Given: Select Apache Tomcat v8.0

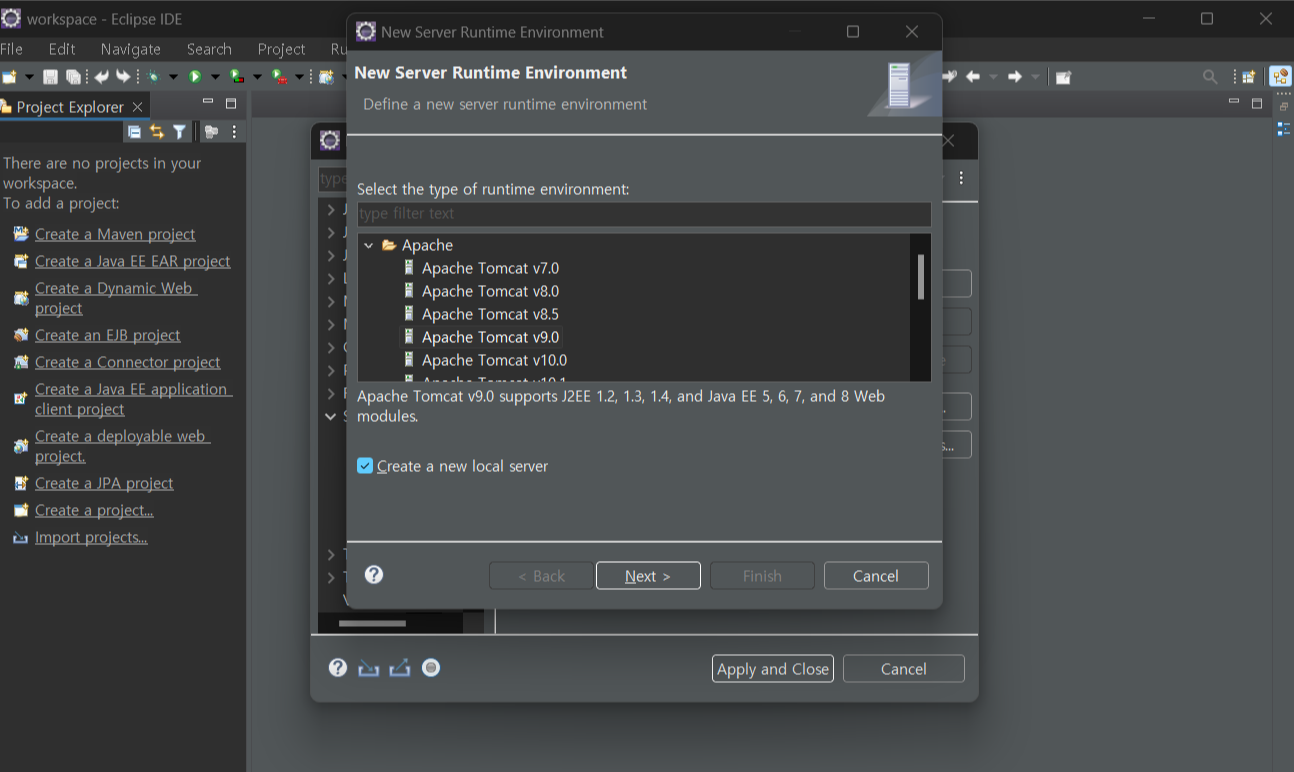Looking at the screenshot, I should (x=490, y=291).
